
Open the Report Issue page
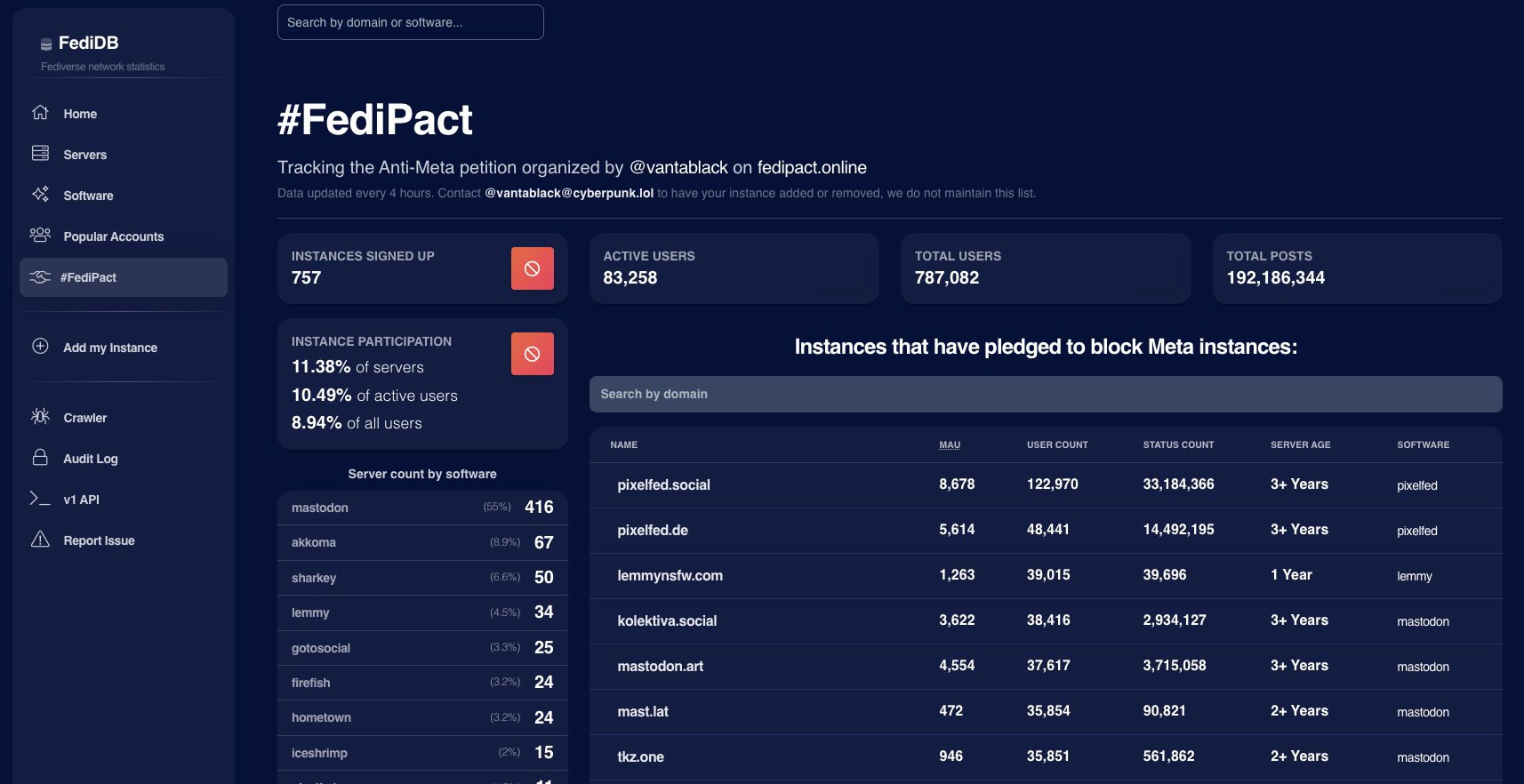[124, 540]
